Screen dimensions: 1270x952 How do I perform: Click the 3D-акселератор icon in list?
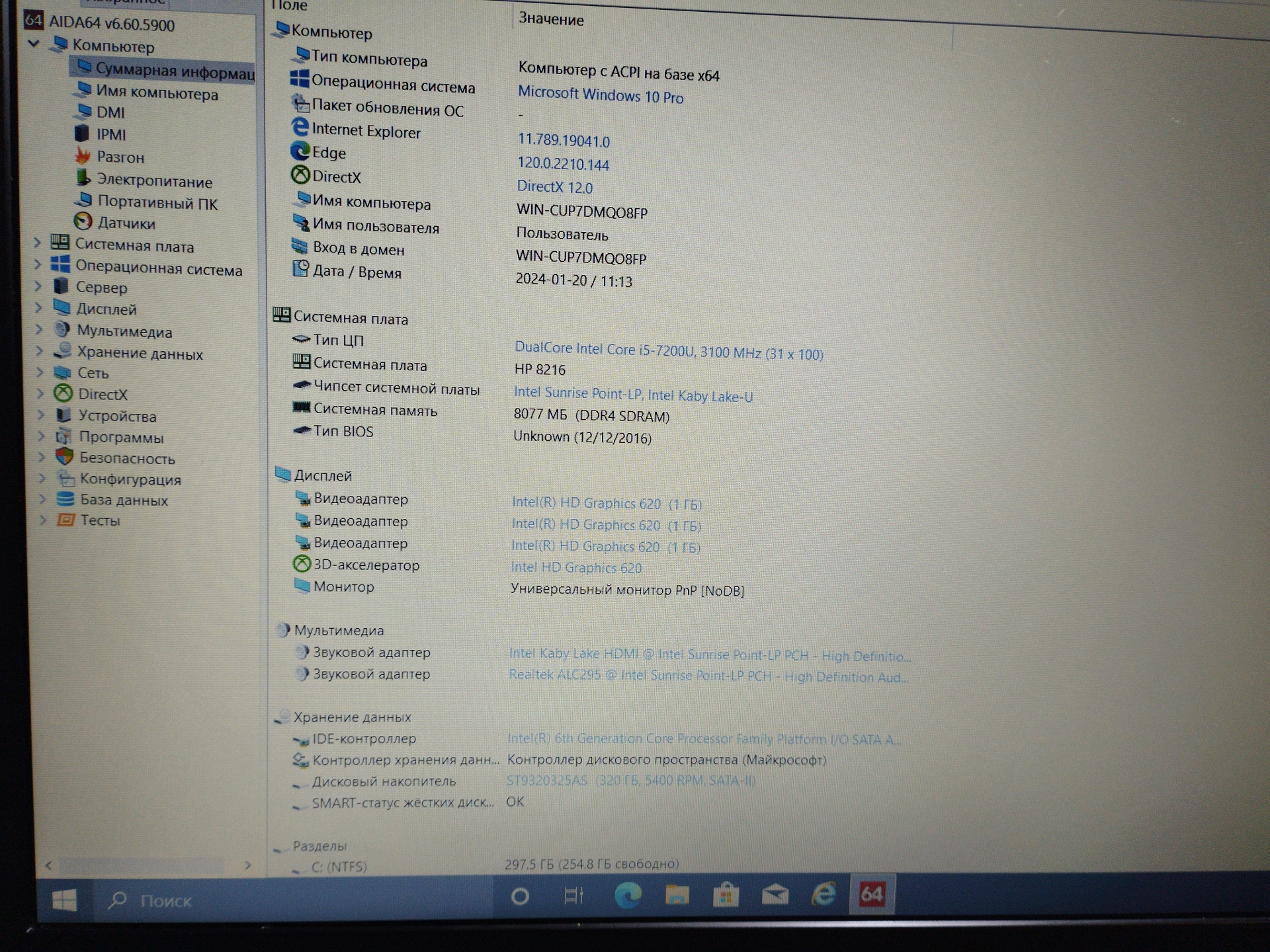[302, 563]
